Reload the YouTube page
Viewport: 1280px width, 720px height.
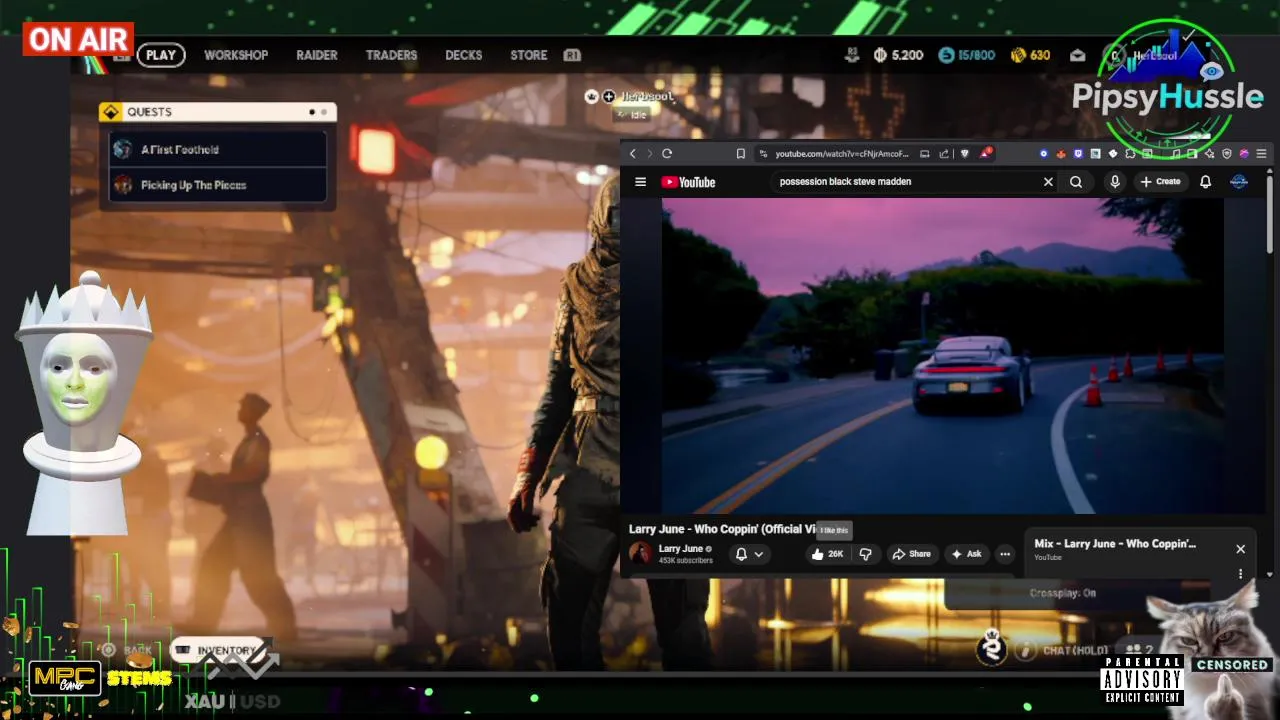pos(667,154)
